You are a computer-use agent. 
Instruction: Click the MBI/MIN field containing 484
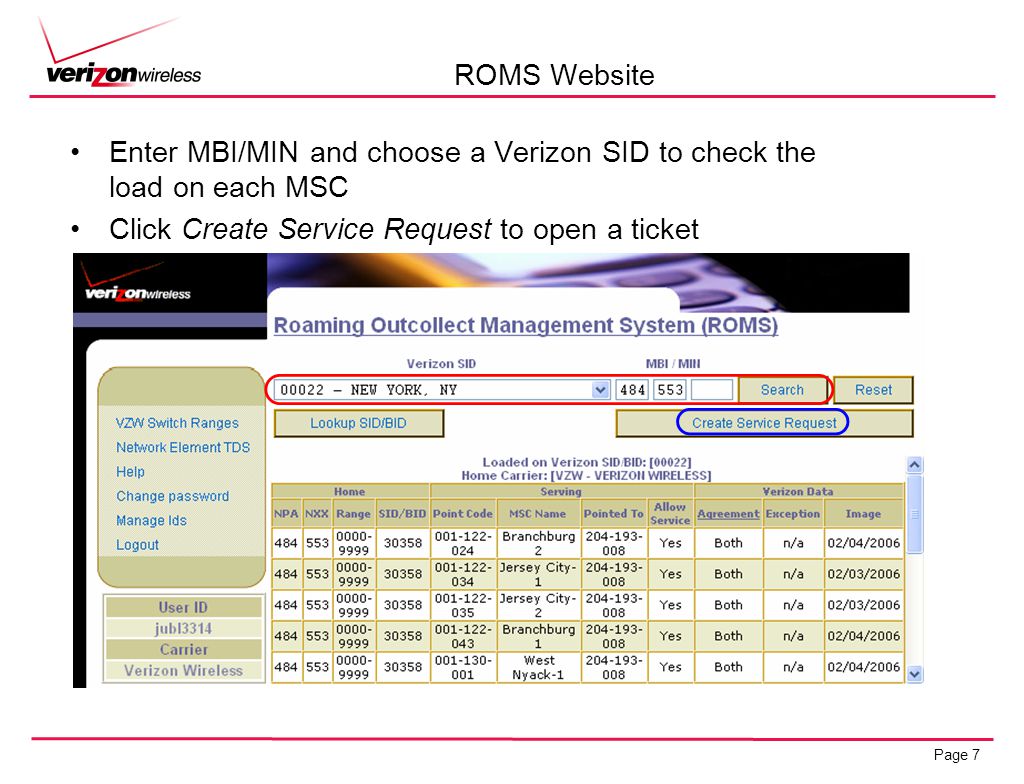pos(632,390)
